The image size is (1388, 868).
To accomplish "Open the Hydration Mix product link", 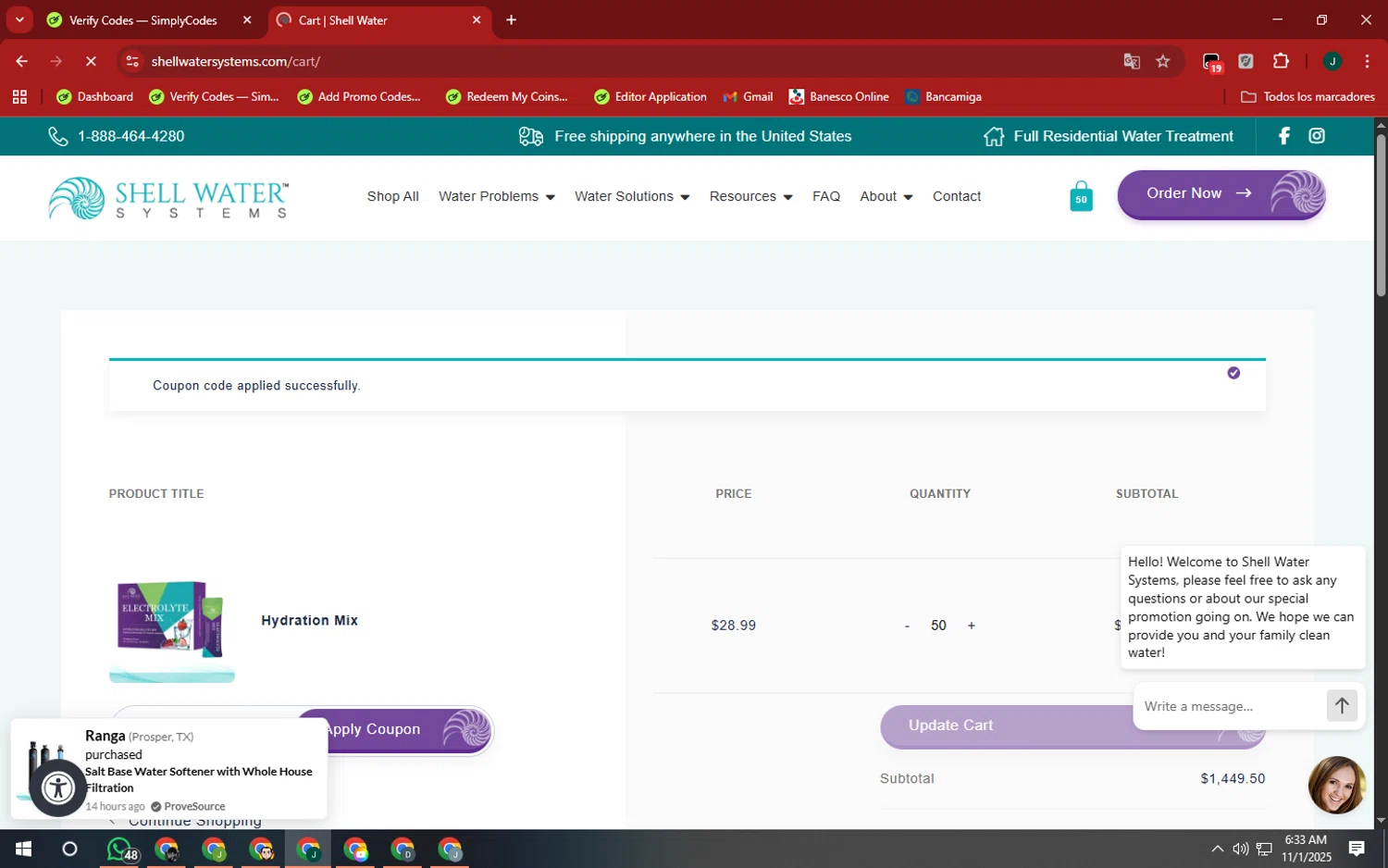I will 309,621.
